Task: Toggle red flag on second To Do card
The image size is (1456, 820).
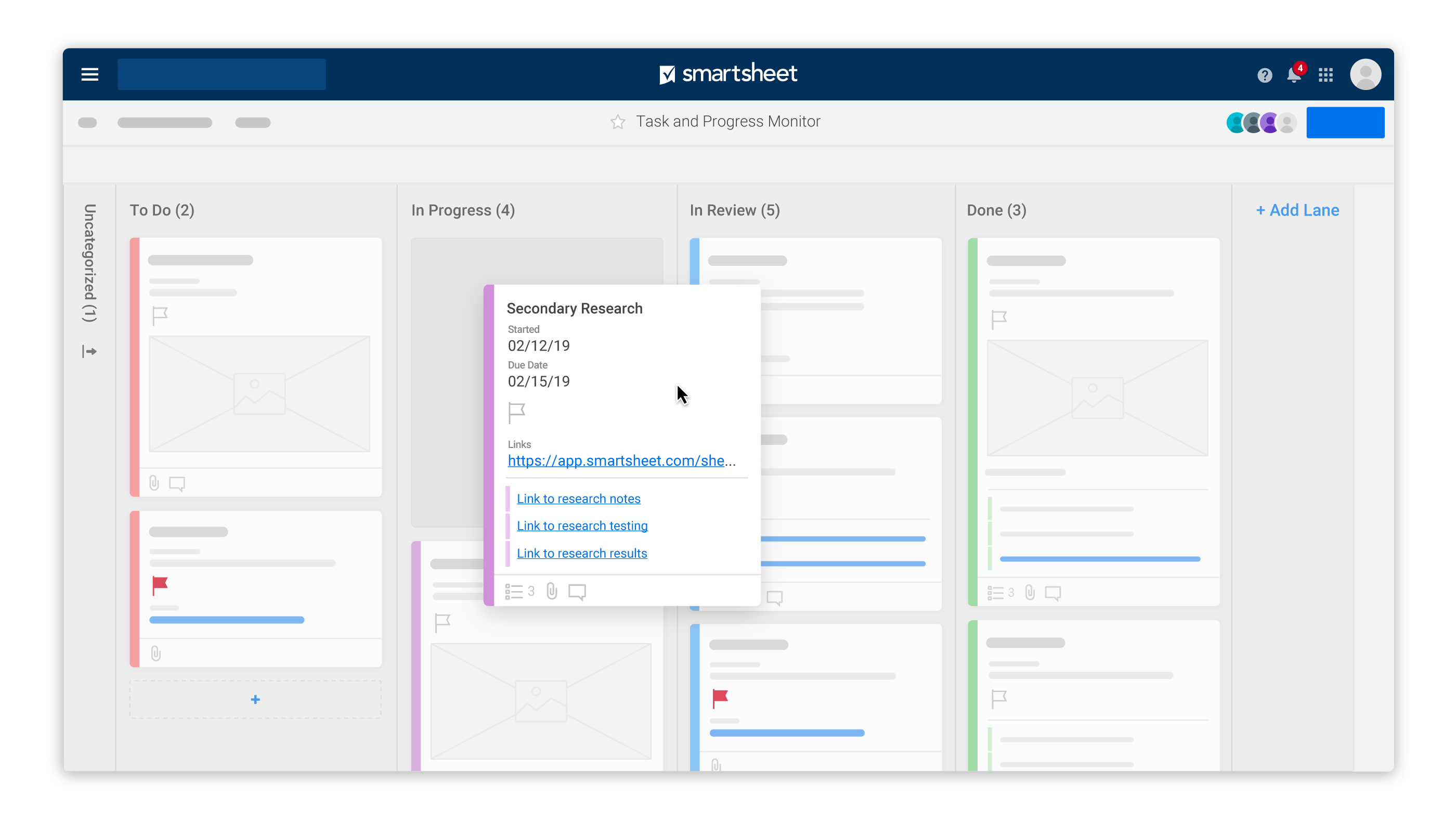Action: click(x=160, y=585)
